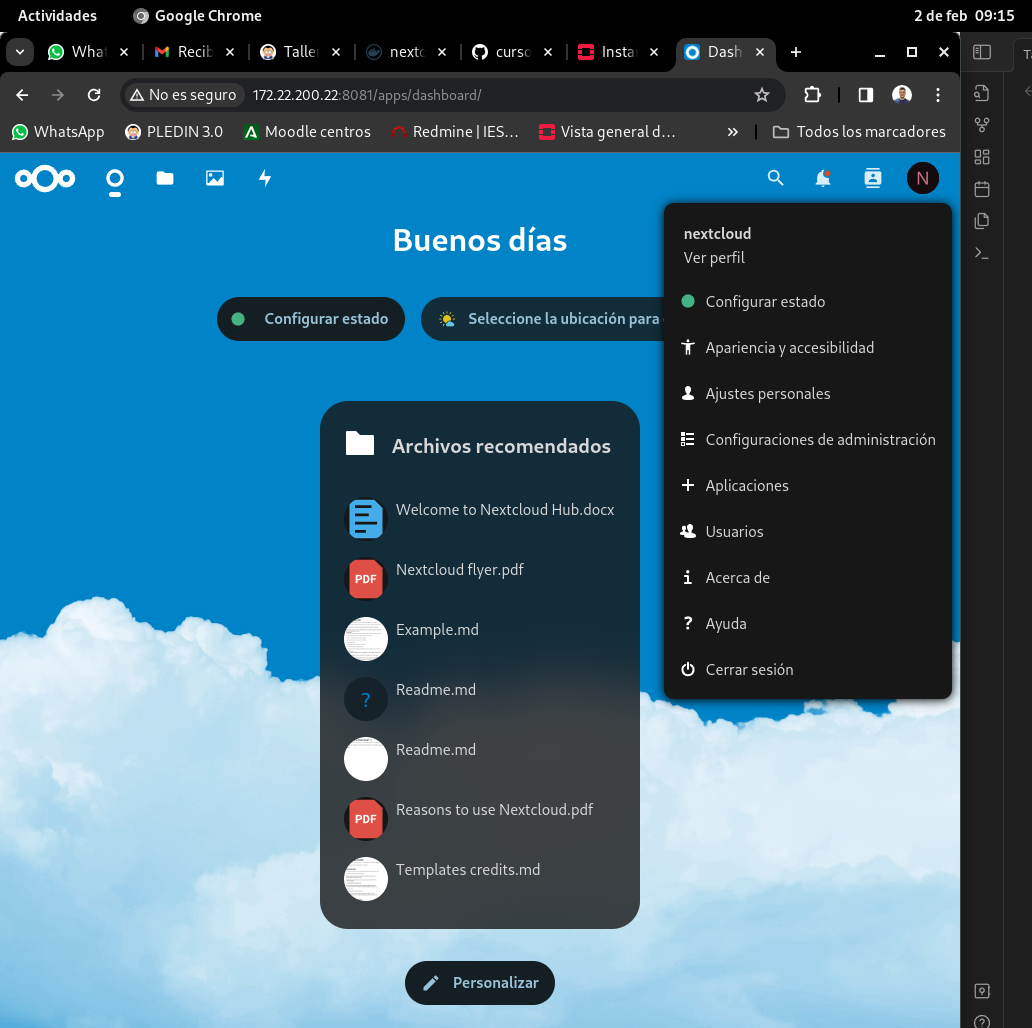This screenshot has width=1032, height=1028.
Task: Open the Chrome profile avatar
Action: [x=902, y=95]
